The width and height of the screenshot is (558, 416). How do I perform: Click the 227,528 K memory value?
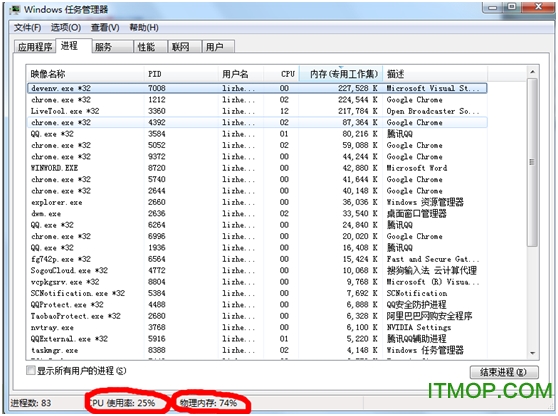pos(358,88)
